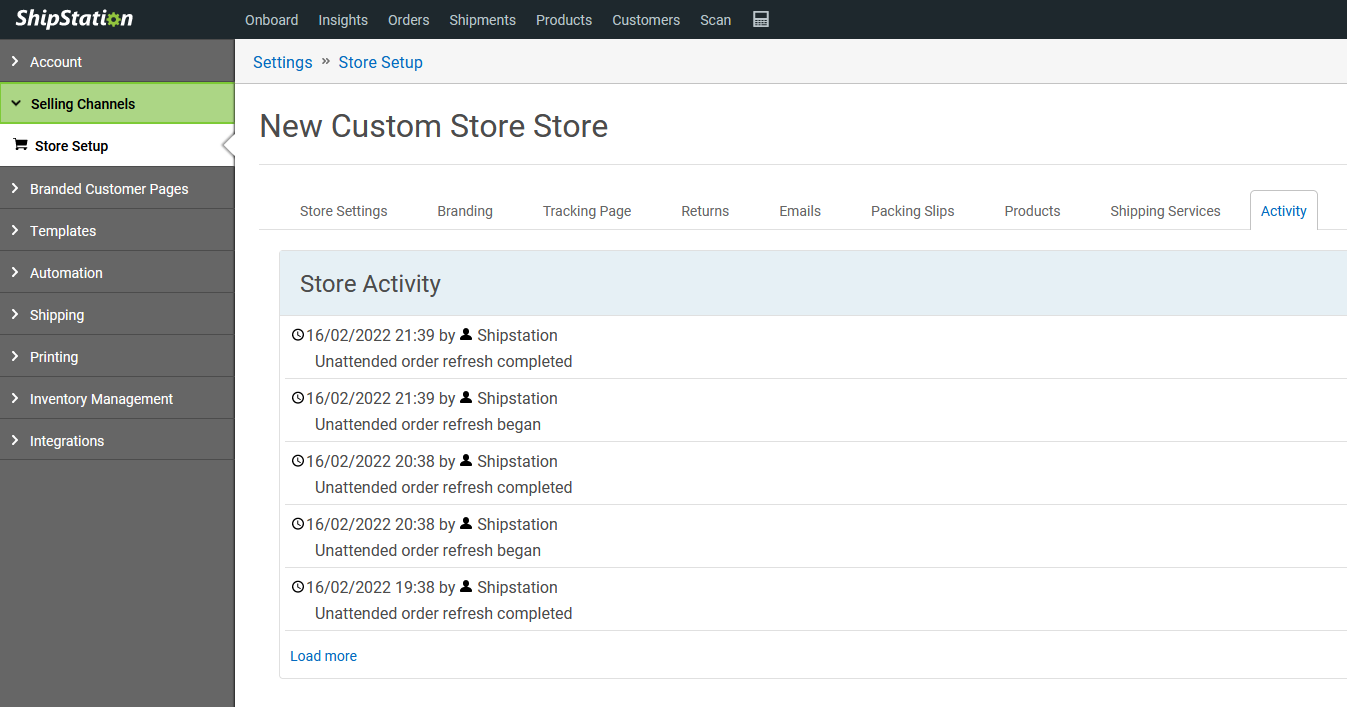Select Store Setup in the sidebar

pyautogui.click(x=71, y=146)
